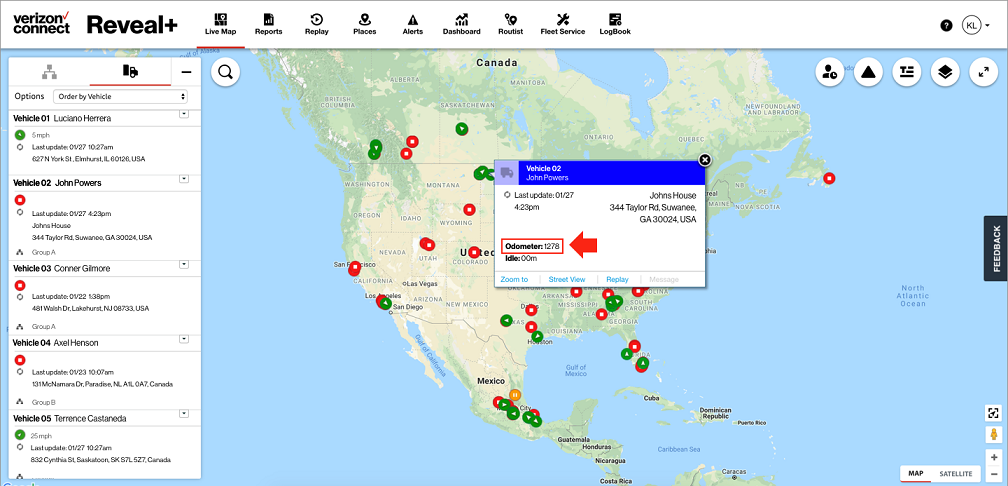Open the Fleet Service tab
Image resolution: width=1008 pixels, height=486 pixels.
562,24
